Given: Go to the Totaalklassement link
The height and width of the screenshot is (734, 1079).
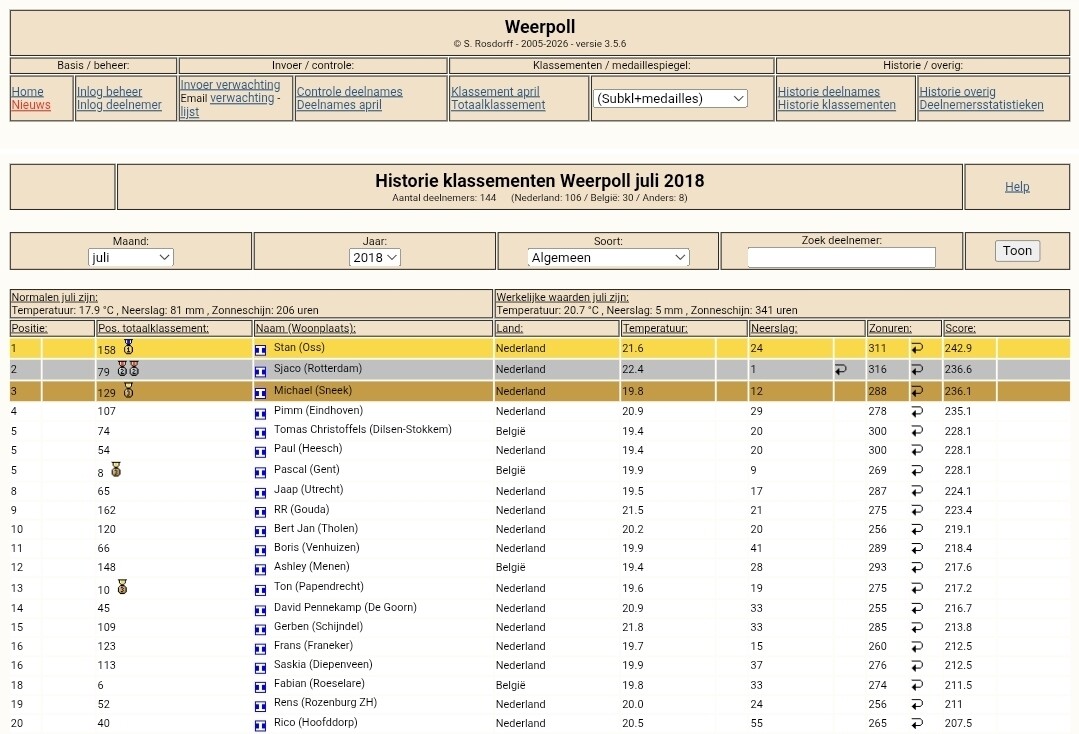Looking at the screenshot, I should click(498, 105).
